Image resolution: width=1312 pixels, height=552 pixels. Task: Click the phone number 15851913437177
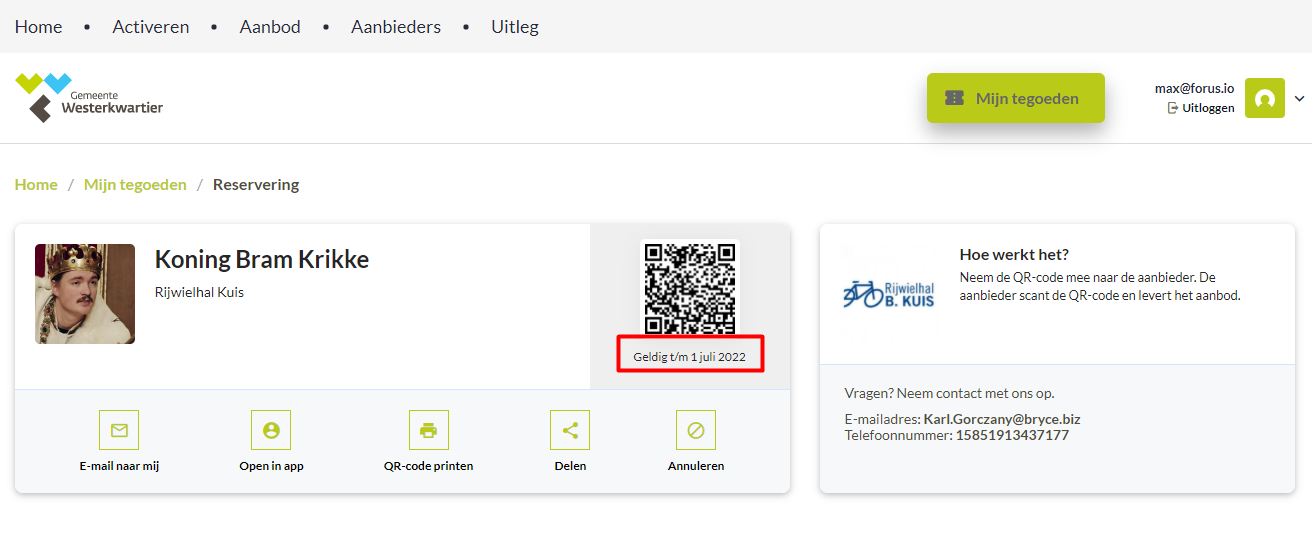[1012, 435]
